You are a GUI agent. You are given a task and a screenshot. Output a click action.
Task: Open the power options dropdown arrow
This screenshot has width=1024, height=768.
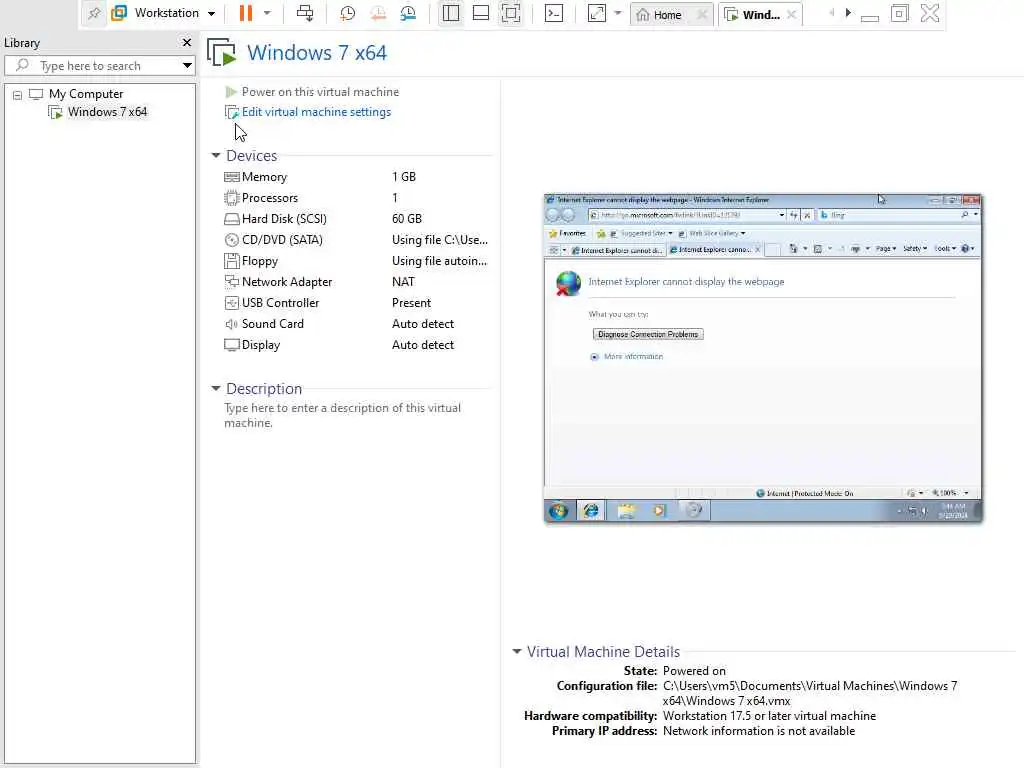tap(266, 13)
